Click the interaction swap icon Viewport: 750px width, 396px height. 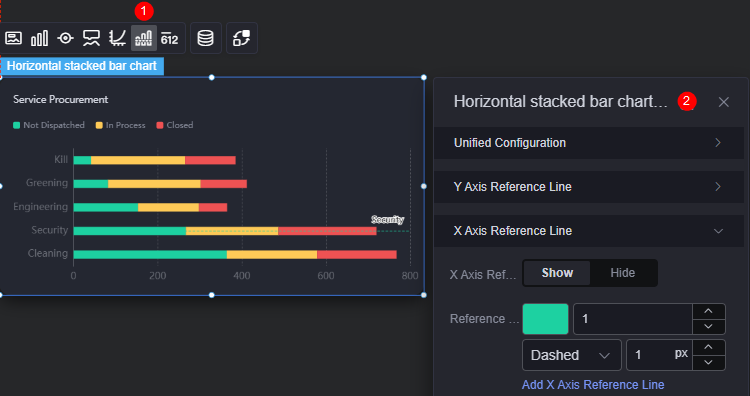click(242, 38)
